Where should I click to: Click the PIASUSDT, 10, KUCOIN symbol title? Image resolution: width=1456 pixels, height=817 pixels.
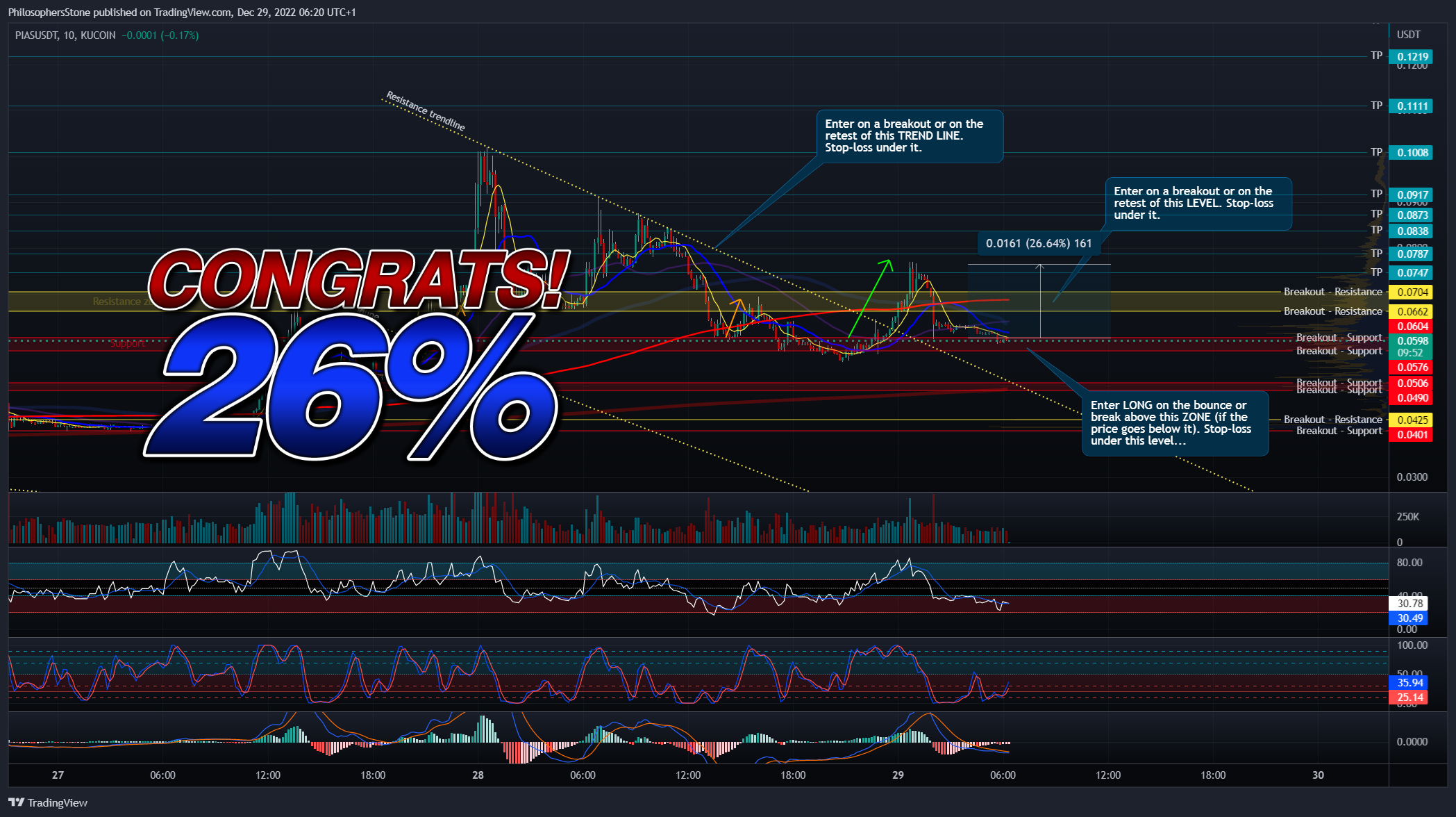point(65,35)
